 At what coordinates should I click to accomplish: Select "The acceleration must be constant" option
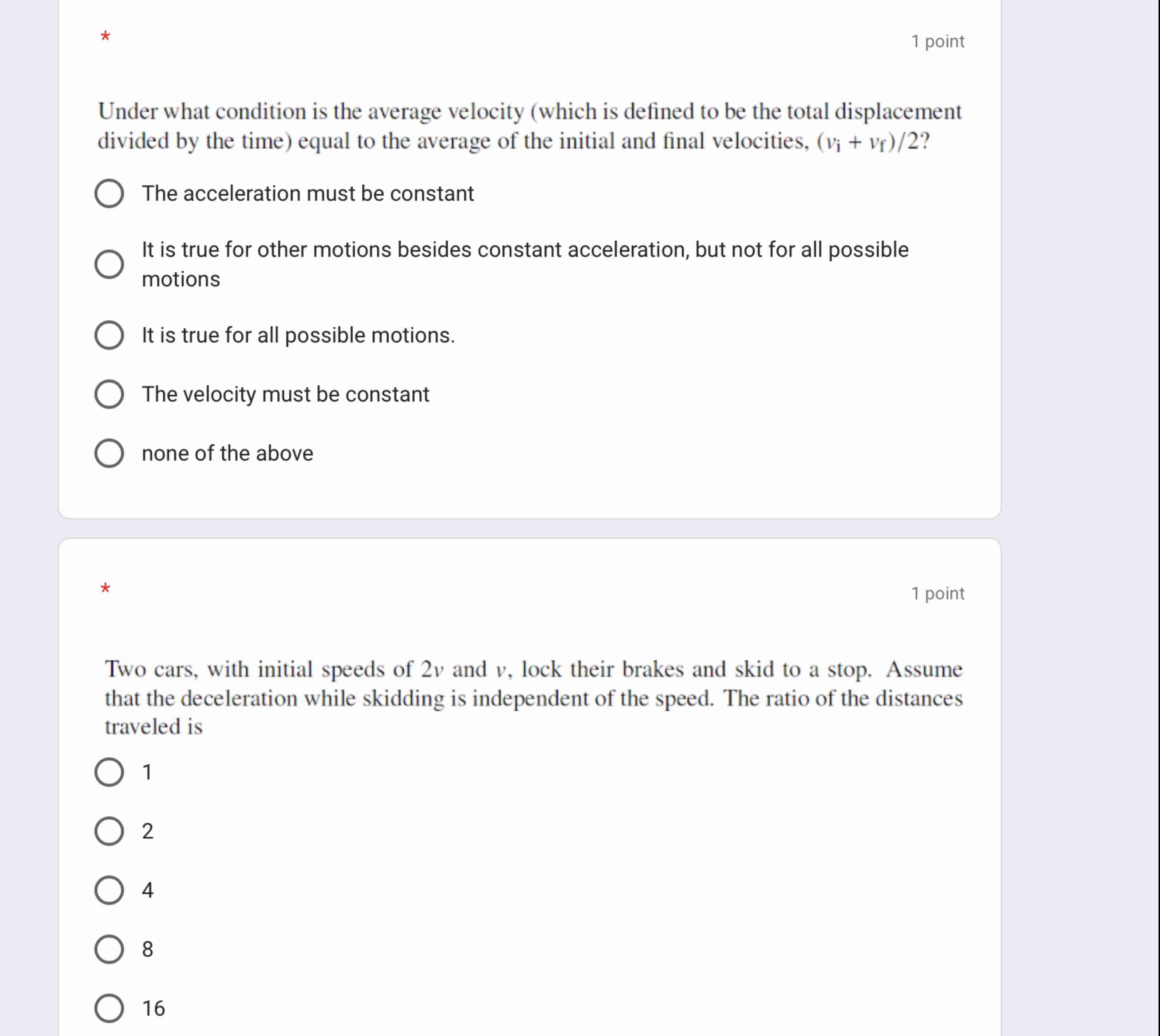pos(110,193)
